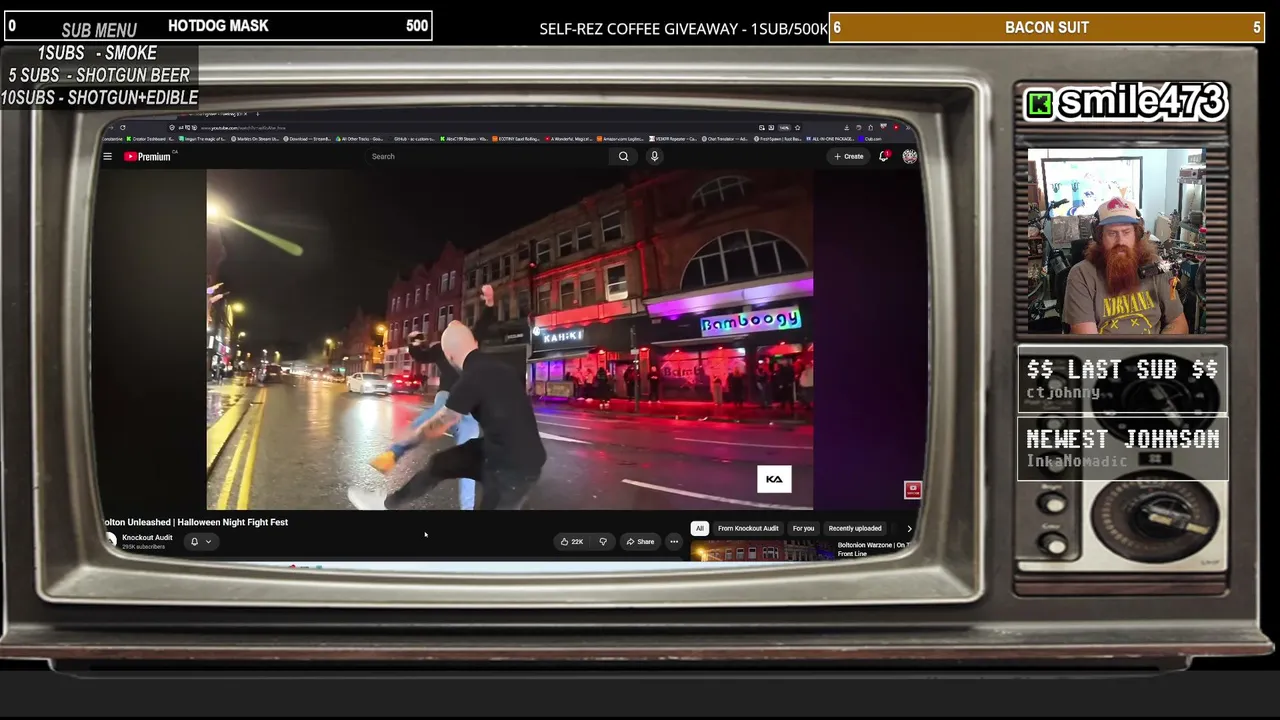The height and width of the screenshot is (720, 1280).
Task: Click the Share button under the video
Action: (x=640, y=542)
